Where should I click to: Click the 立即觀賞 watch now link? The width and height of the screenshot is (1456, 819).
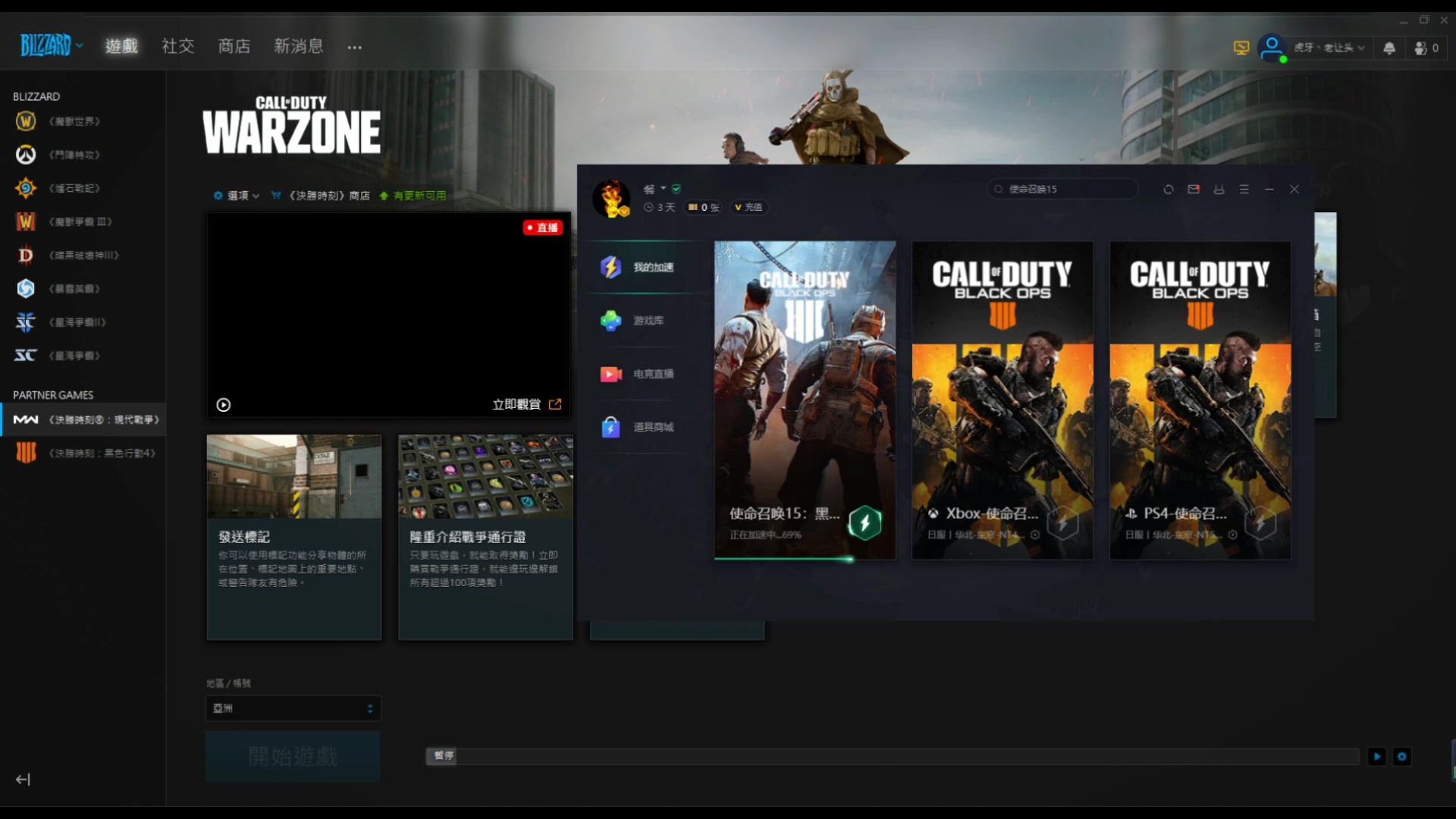click(526, 405)
